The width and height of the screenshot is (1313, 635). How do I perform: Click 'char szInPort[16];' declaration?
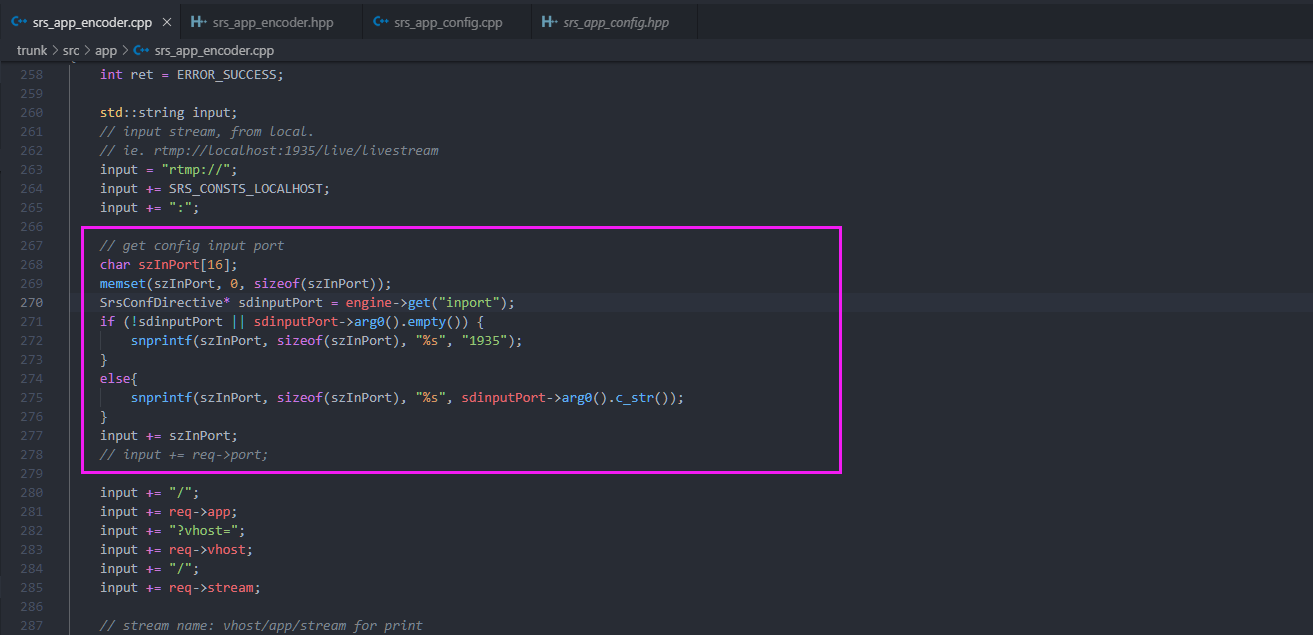click(x=169, y=265)
